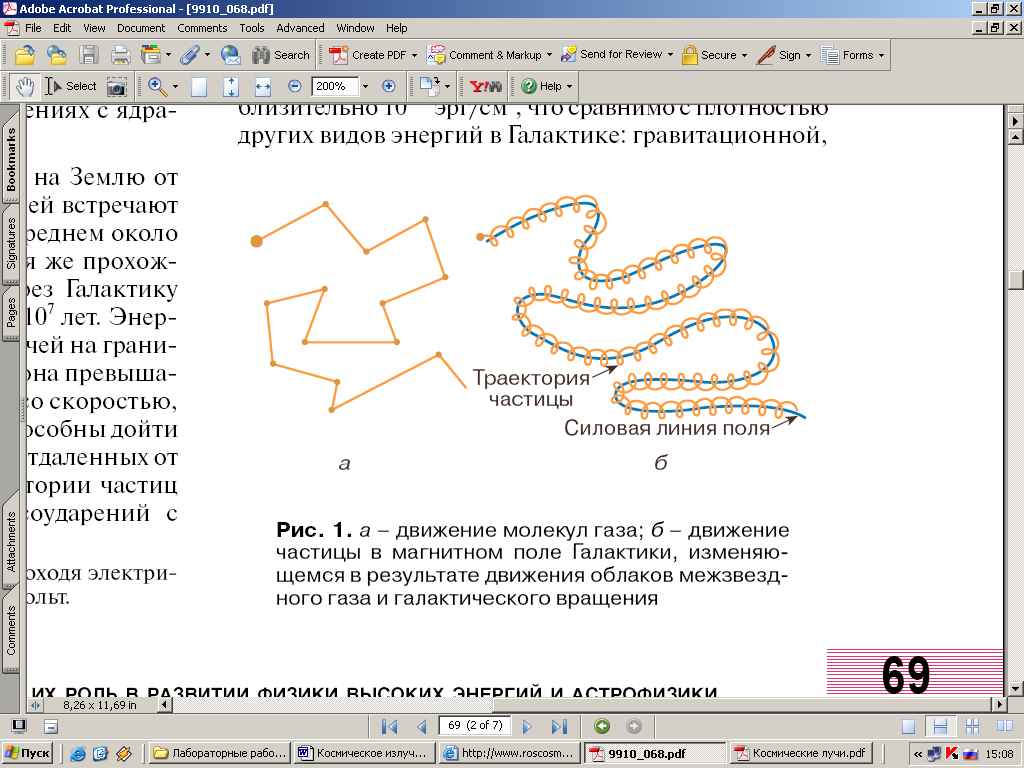Click the grayed Next View arrow

pos(633,726)
